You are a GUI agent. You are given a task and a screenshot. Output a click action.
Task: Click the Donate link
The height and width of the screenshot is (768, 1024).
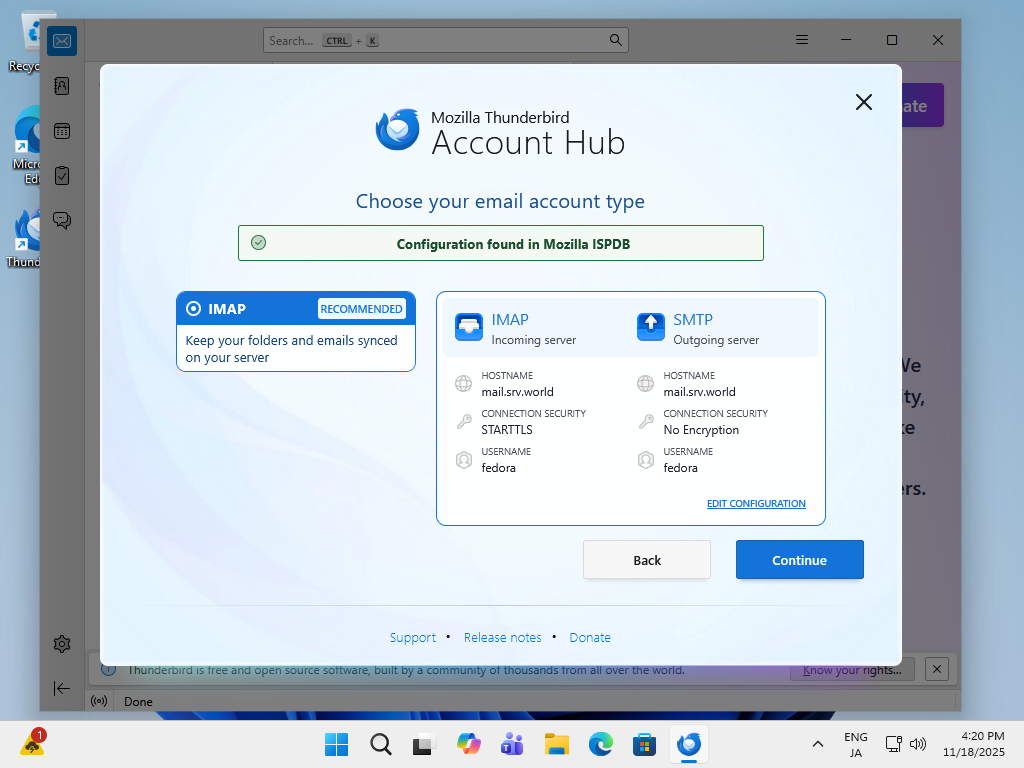point(590,638)
